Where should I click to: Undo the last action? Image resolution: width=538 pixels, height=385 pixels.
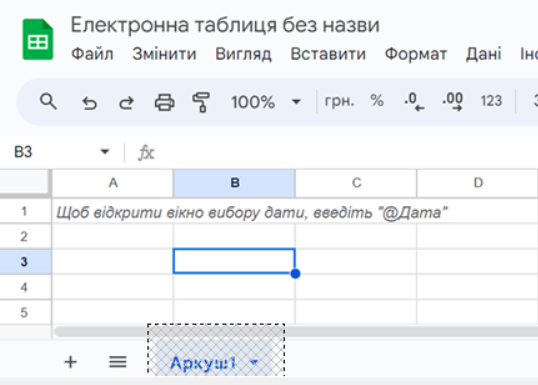[89, 102]
